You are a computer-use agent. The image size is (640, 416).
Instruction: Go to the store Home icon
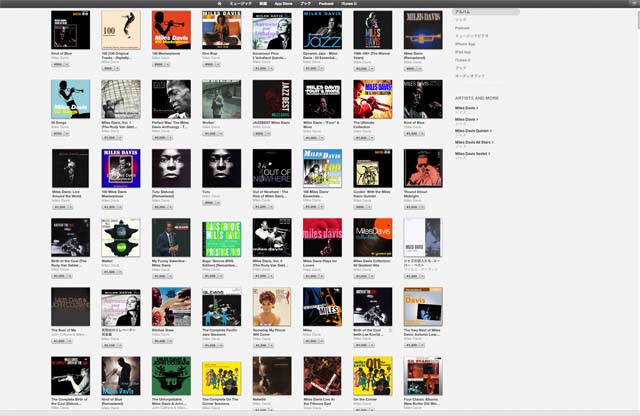click(219, 3)
